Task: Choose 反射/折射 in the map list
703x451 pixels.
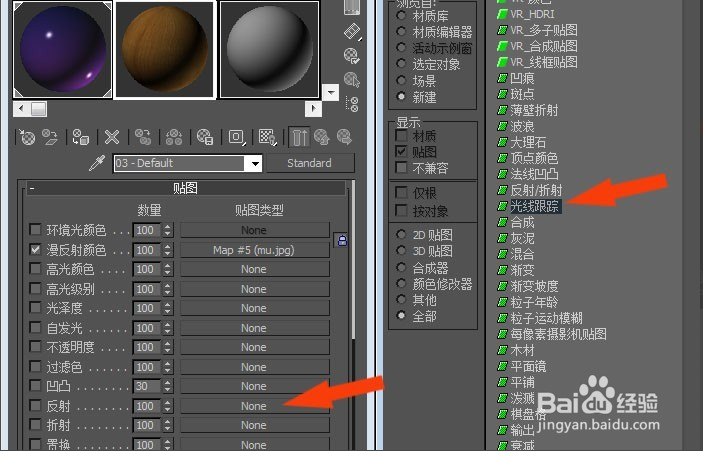Action: pyautogui.click(x=536, y=190)
